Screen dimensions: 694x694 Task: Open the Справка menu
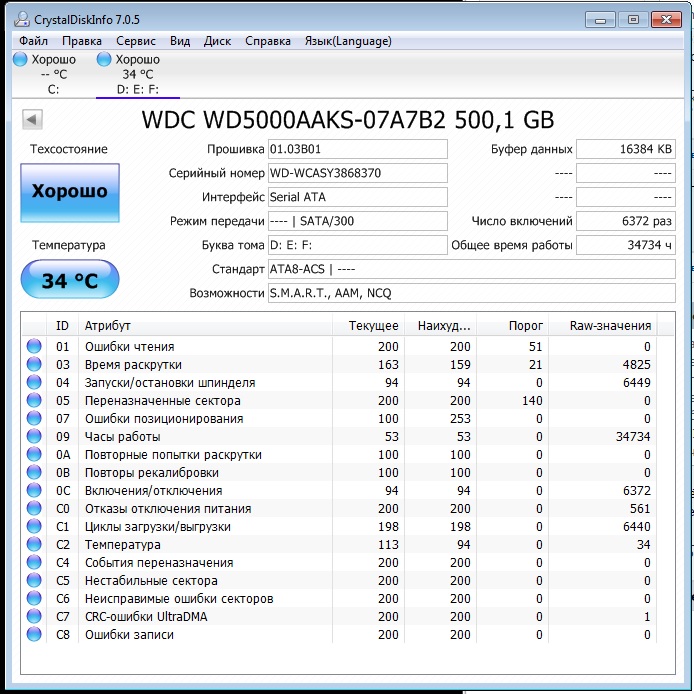click(x=268, y=41)
